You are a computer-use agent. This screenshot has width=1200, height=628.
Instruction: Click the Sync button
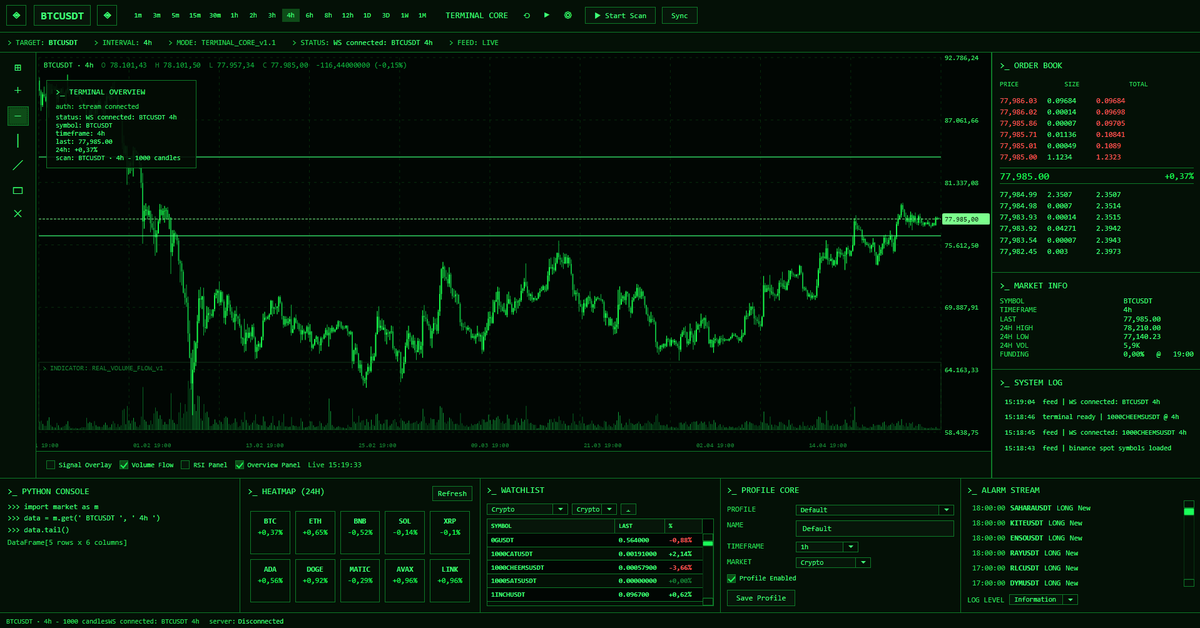tap(680, 16)
